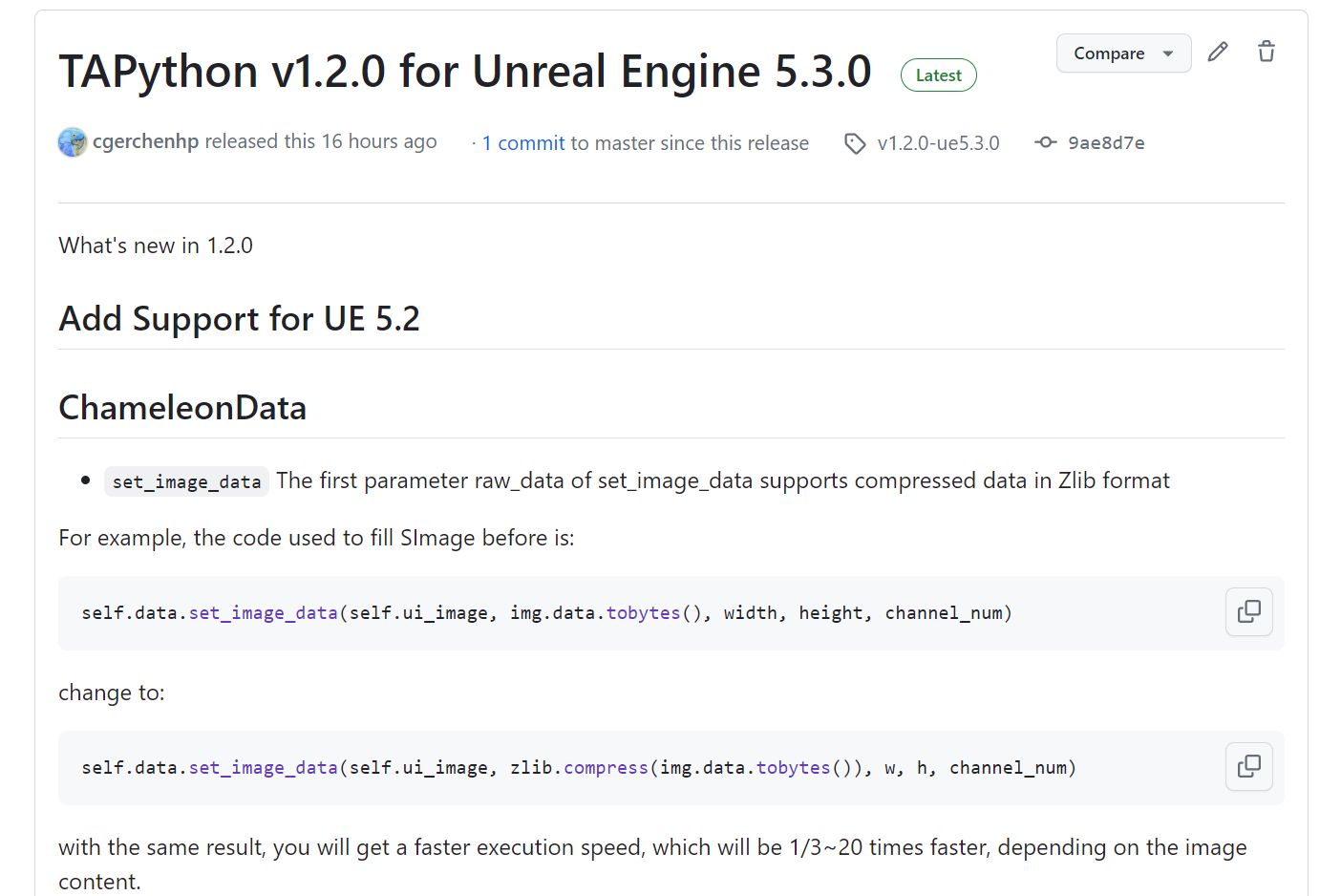The width and height of the screenshot is (1341, 896).
Task: Click the set_image_data inline code tag
Action: (187, 481)
